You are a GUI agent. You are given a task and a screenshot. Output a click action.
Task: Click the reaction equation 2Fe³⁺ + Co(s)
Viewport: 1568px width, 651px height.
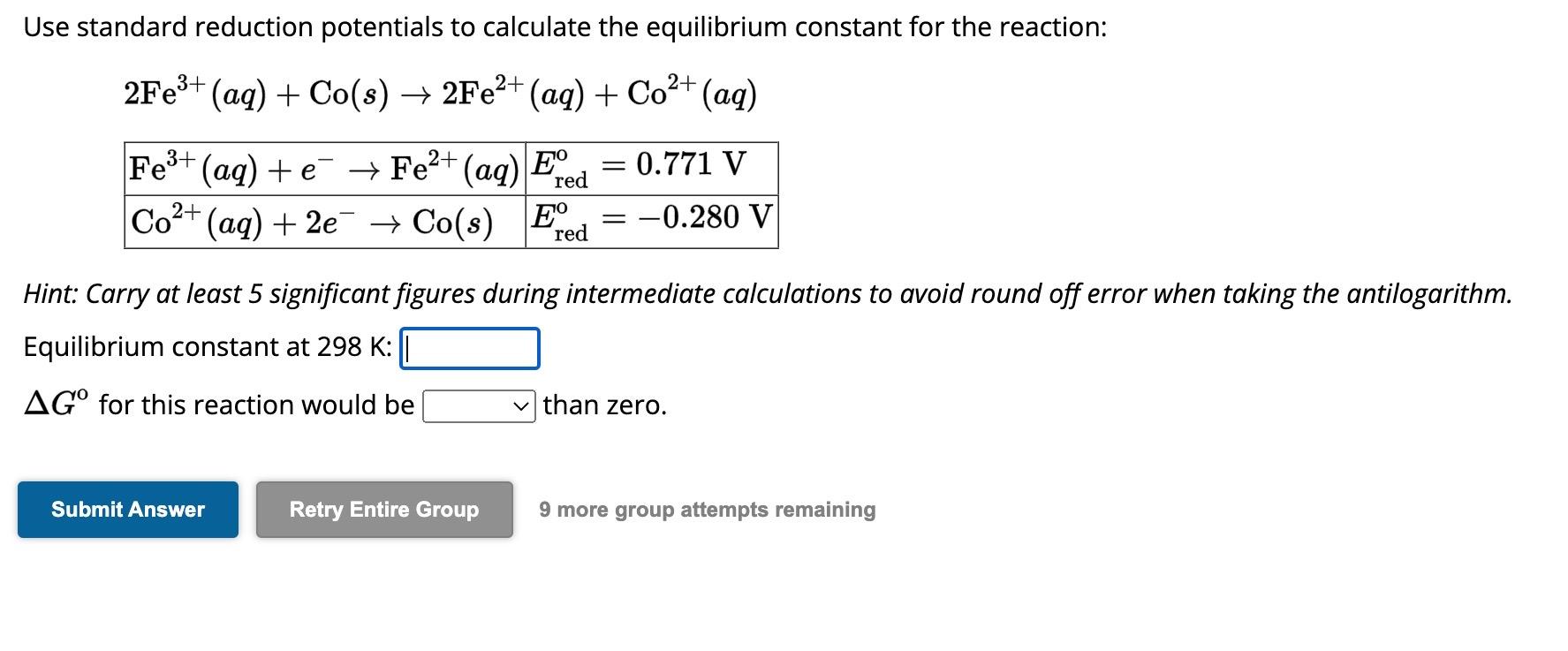click(439, 91)
